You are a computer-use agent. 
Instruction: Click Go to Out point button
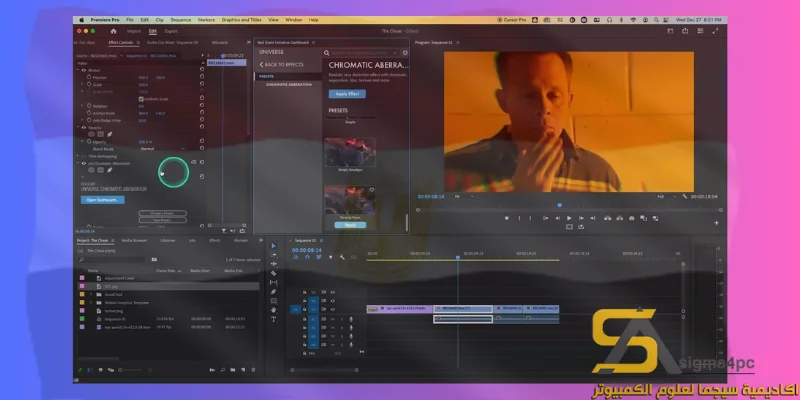[592, 218]
